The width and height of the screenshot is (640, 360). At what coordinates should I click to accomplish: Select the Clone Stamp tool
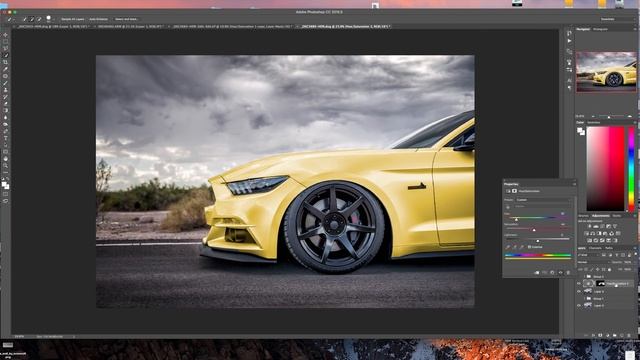pyautogui.click(x=5, y=90)
